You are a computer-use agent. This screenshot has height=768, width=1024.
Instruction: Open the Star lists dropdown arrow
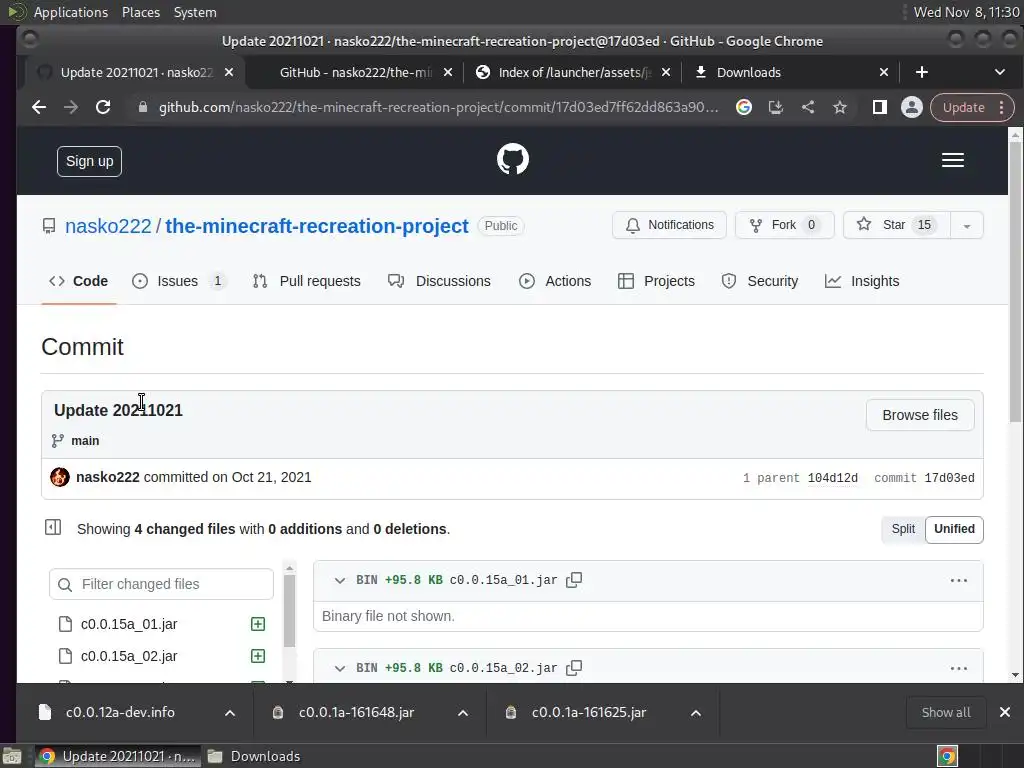click(x=967, y=225)
